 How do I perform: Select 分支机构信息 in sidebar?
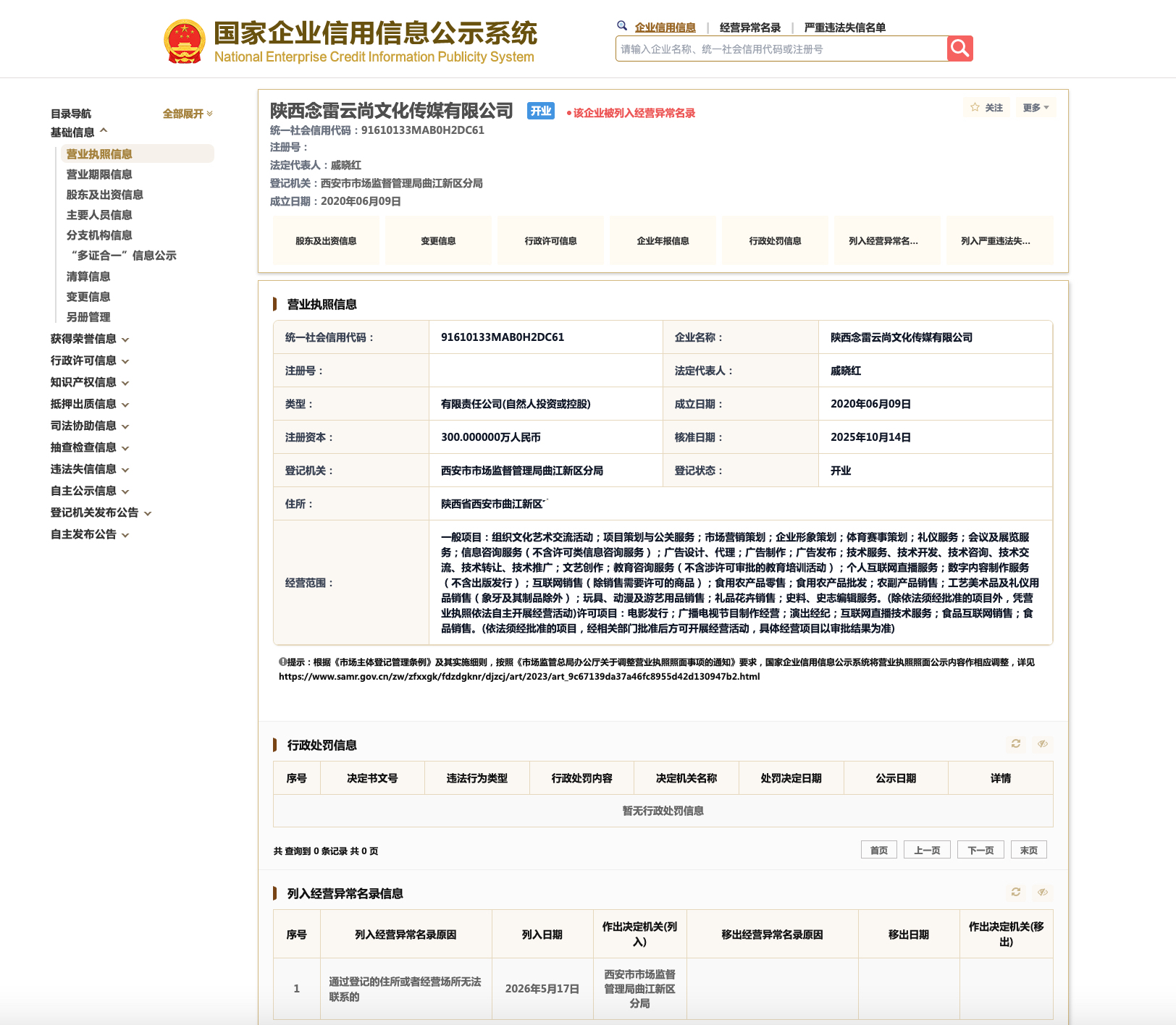pyautogui.click(x=99, y=235)
